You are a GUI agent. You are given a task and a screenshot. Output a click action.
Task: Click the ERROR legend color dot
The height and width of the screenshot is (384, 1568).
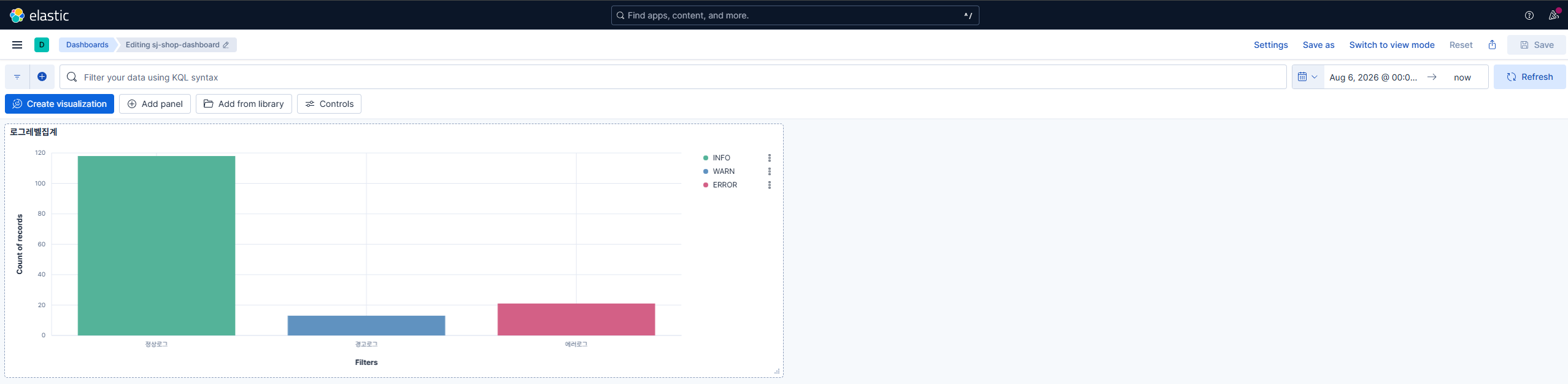coord(706,185)
